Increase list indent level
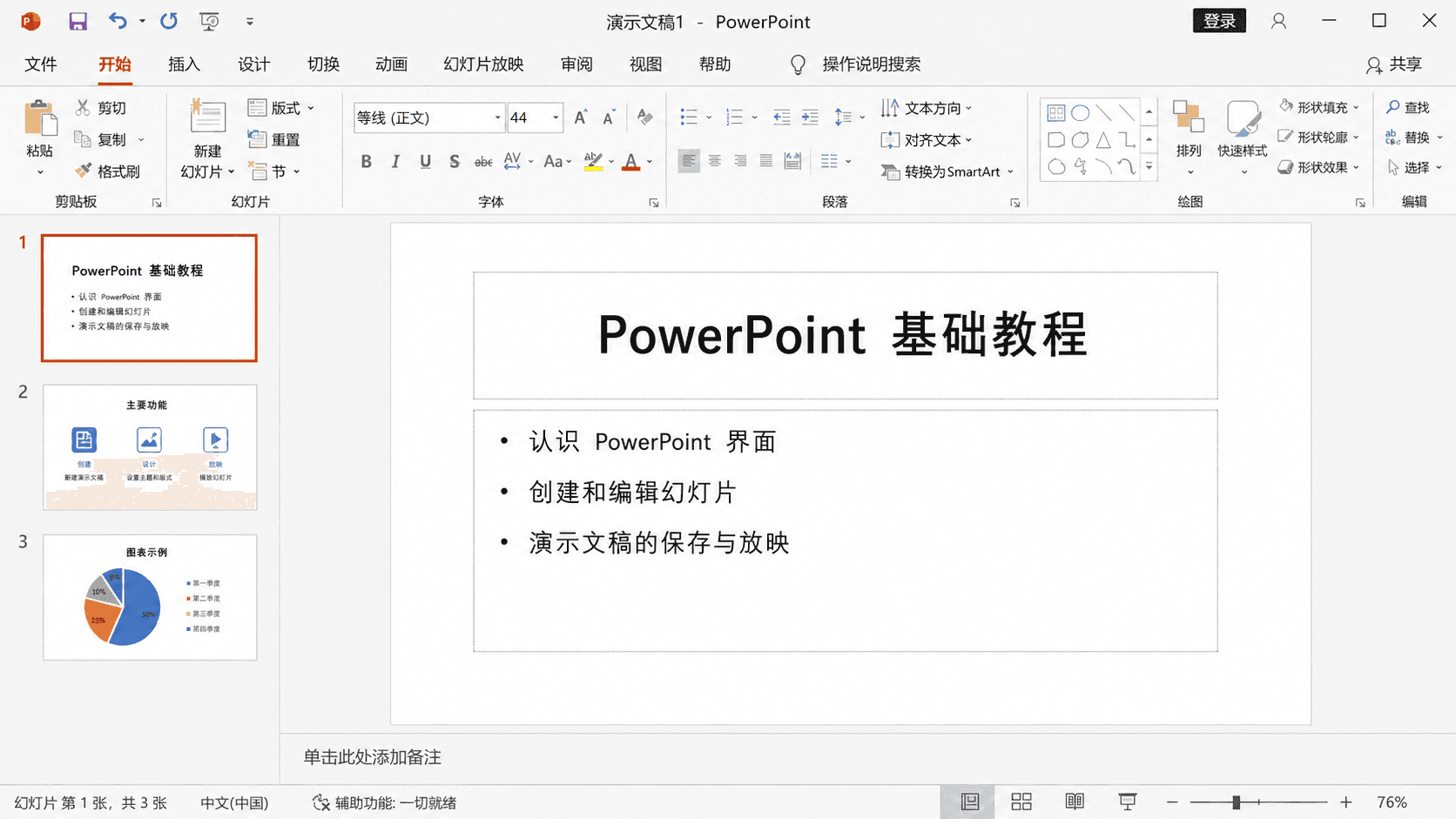 coord(810,117)
